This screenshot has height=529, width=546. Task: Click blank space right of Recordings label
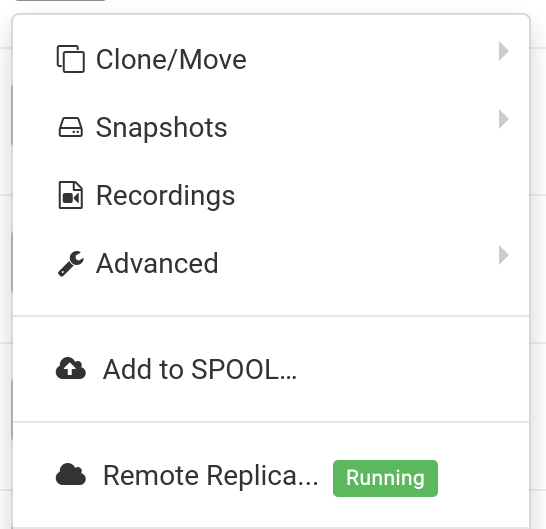pyautogui.click(x=366, y=195)
